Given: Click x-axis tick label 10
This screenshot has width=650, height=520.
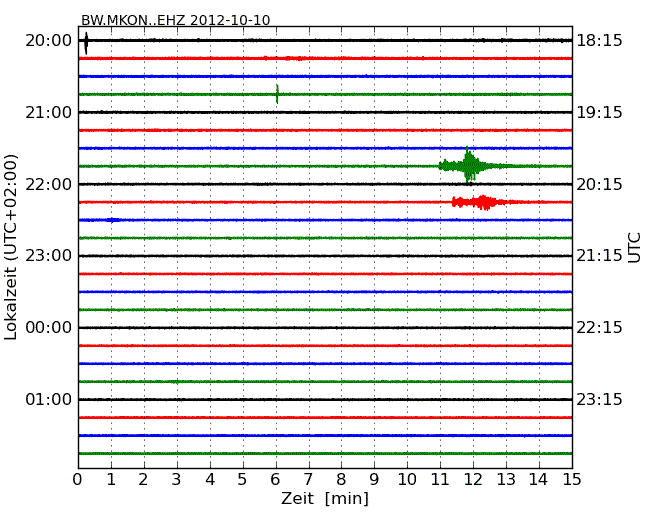Looking at the screenshot, I should point(407,480).
